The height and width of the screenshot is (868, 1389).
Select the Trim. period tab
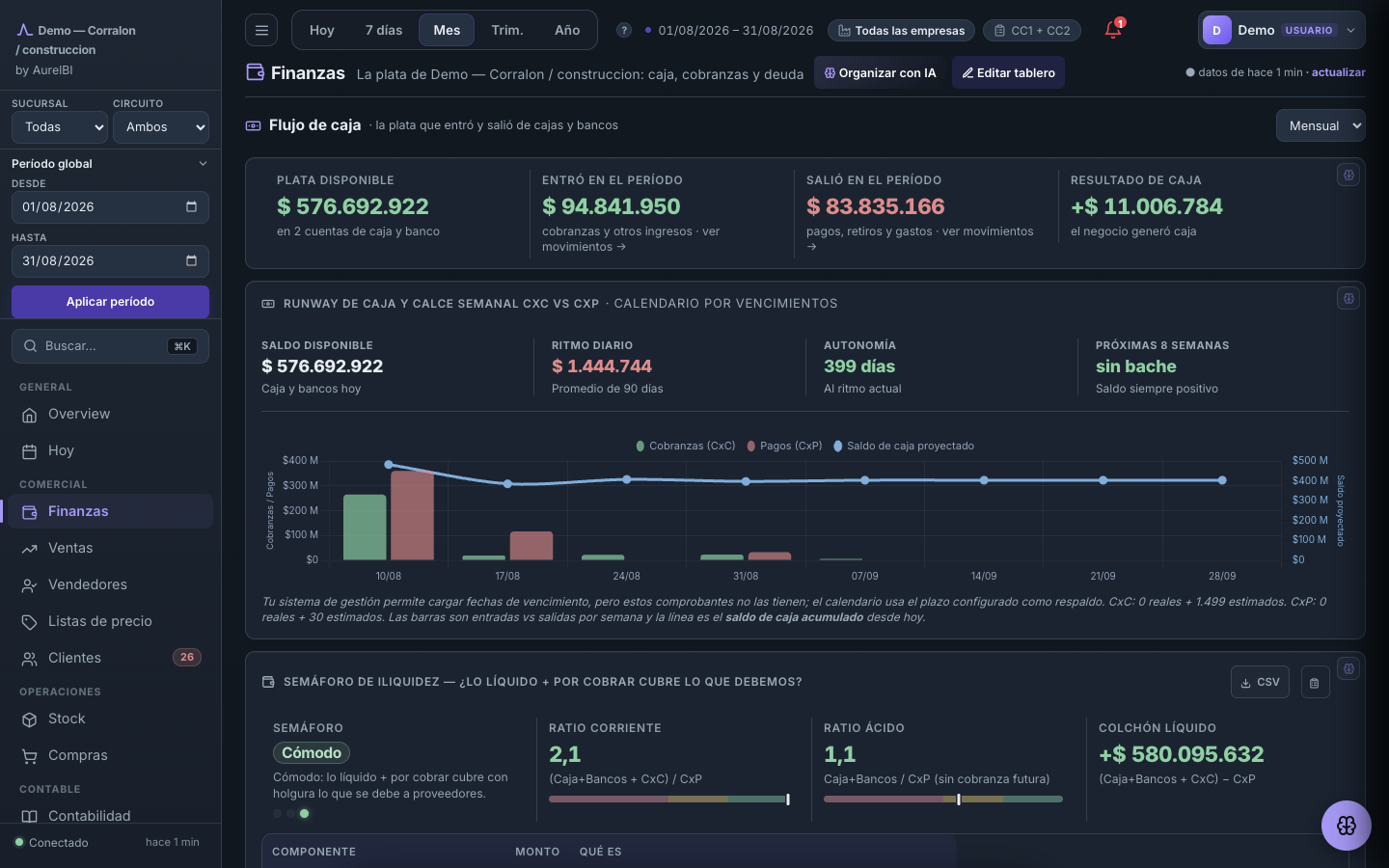[507, 30]
